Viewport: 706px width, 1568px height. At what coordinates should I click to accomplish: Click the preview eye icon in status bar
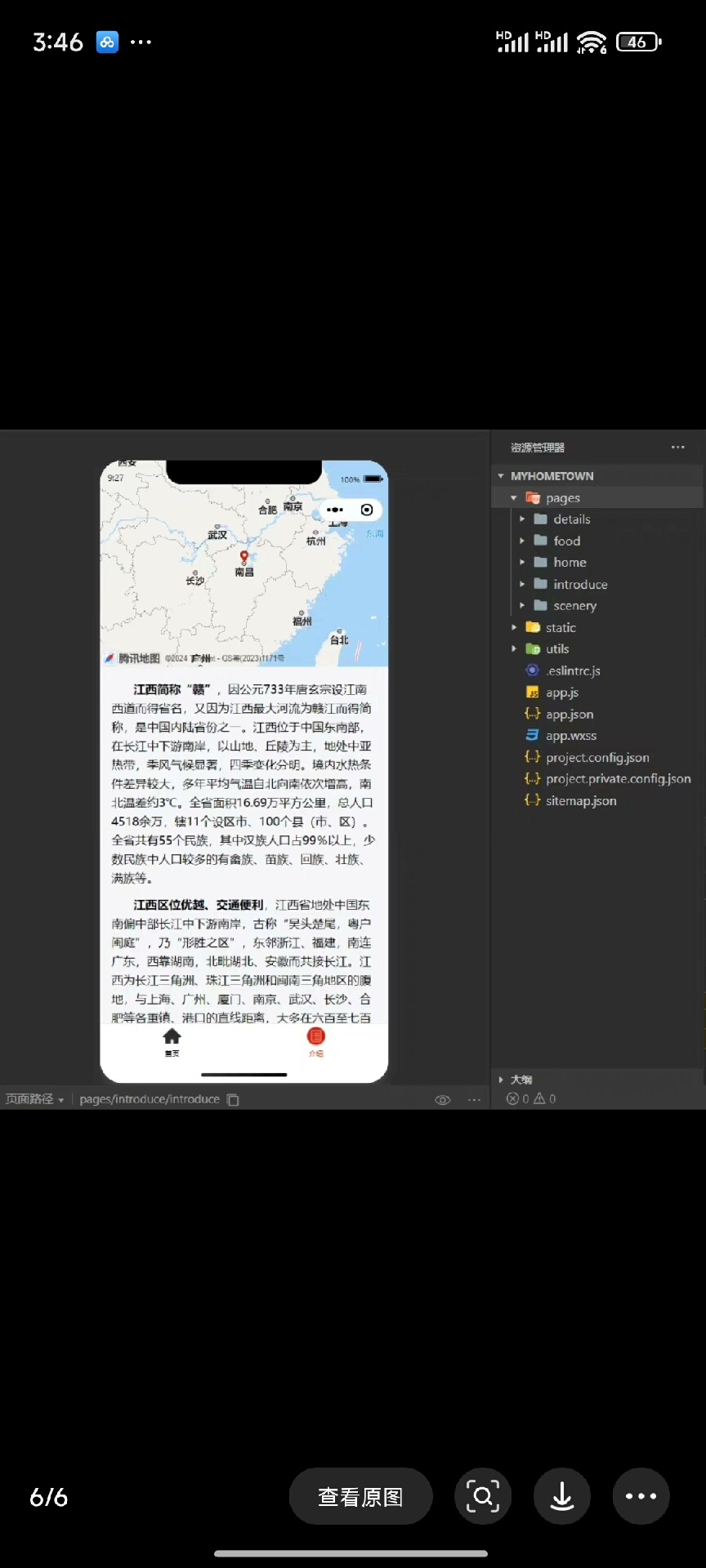tap(443, 1099)
